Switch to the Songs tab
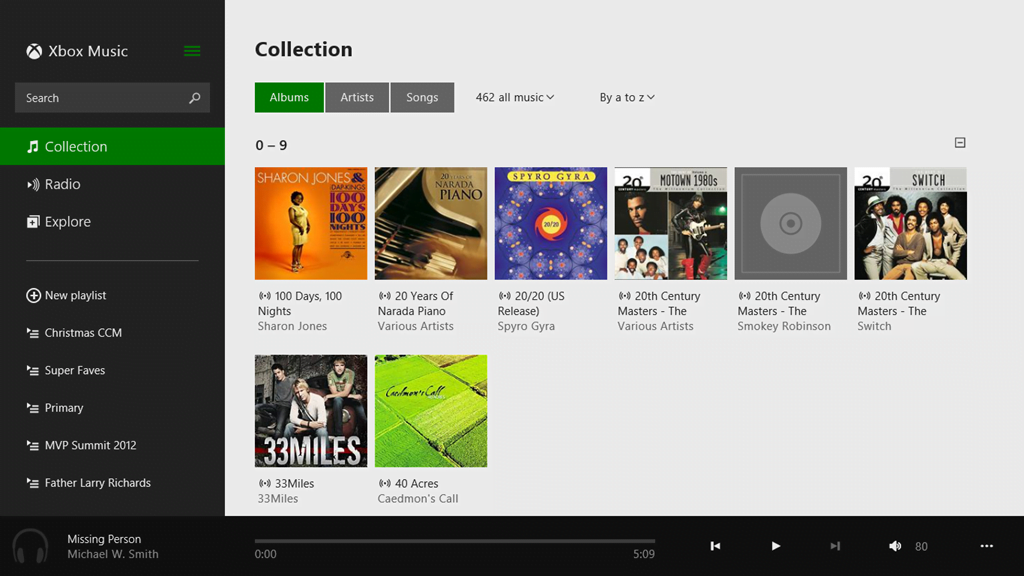Screen dimensions: 1024x576 (x=422, y=98)
